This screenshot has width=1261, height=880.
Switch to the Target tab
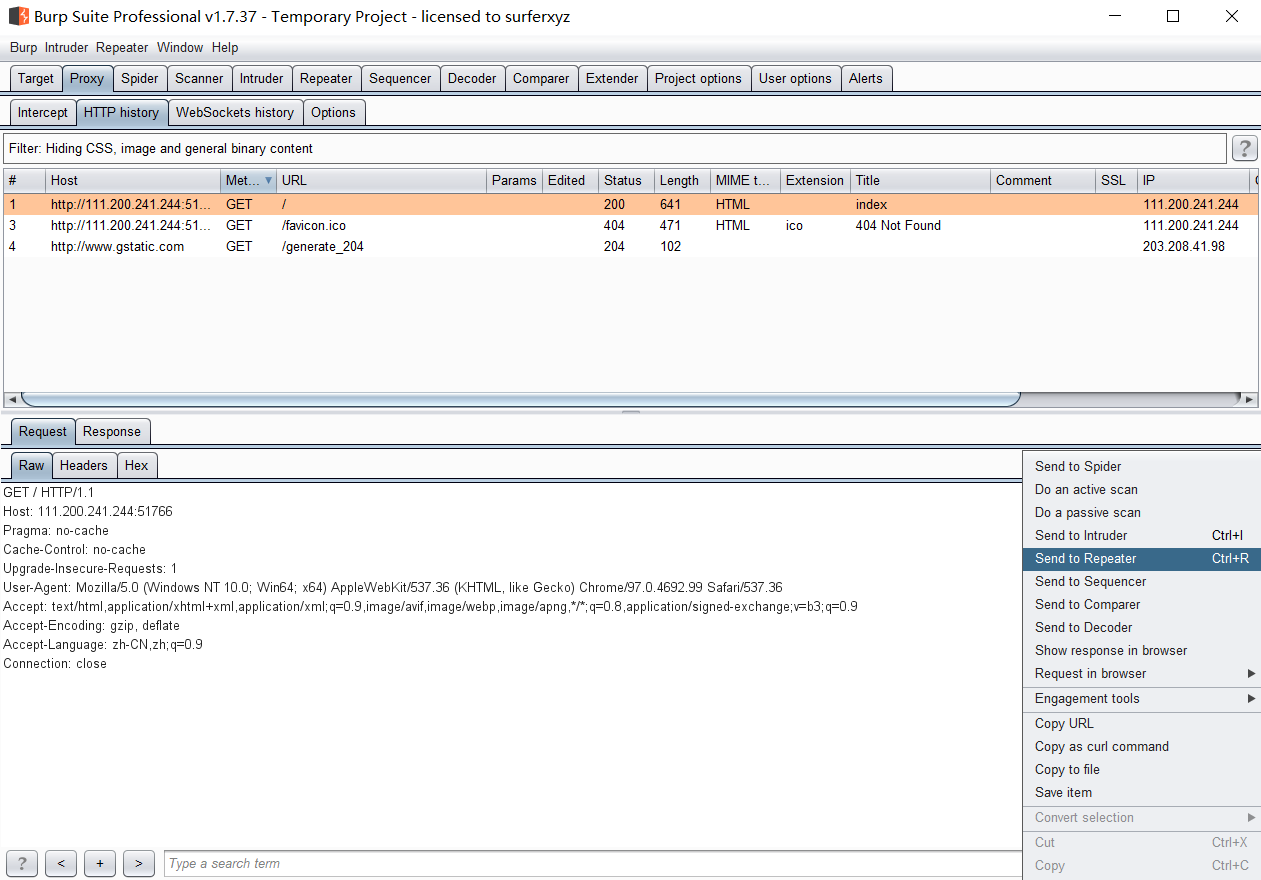[36, 79]
